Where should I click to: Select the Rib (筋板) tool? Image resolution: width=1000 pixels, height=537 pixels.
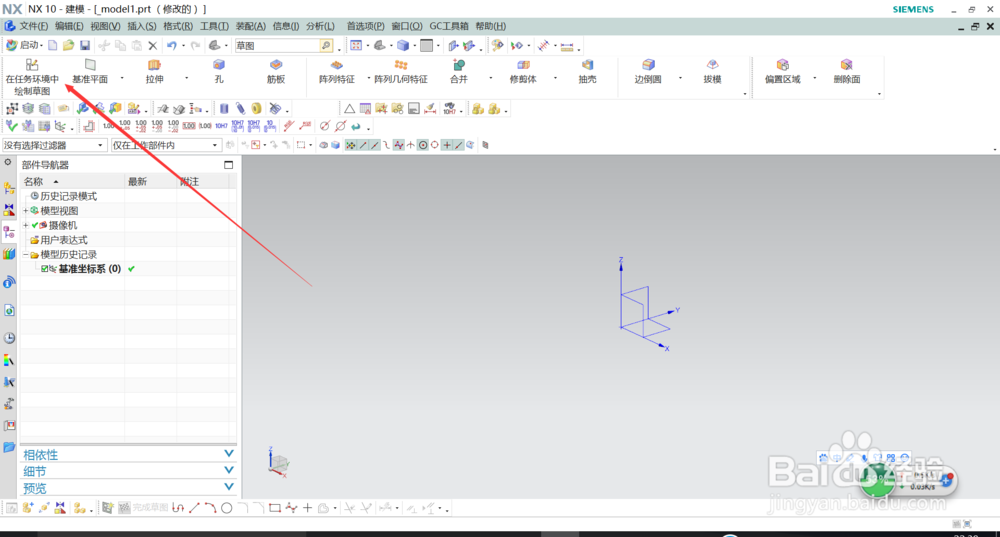point(276,71)
